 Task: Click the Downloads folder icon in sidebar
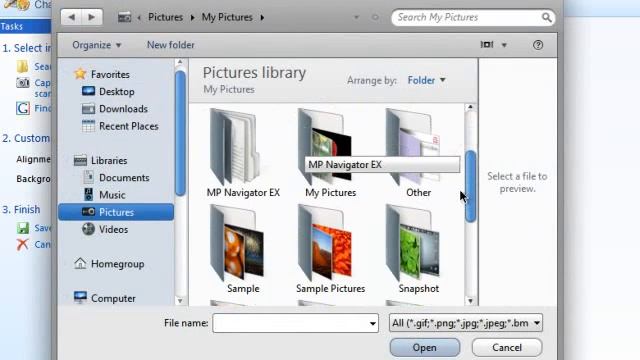[x=88, y=109]
